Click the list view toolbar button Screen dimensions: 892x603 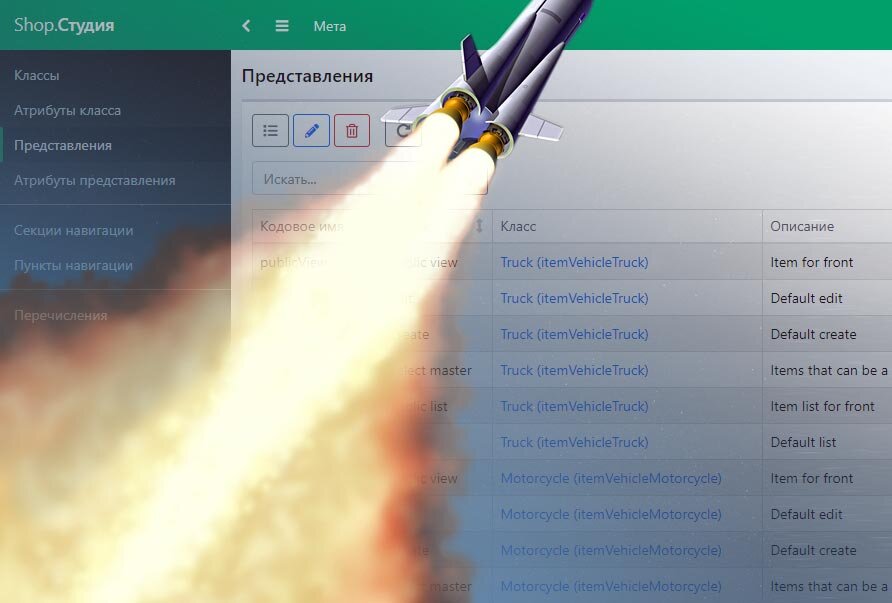point(270,131)
